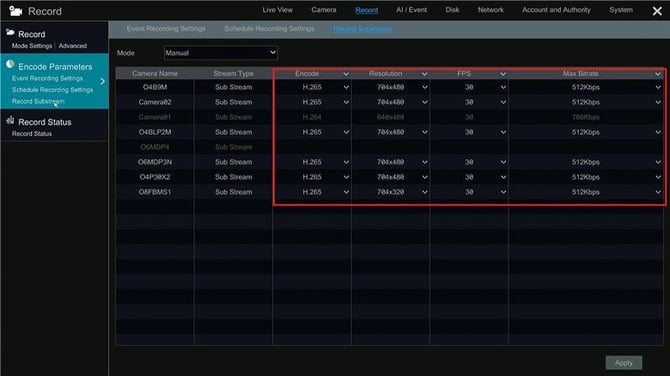Select the Camera02 camera name cell
The image size is (670, 376).
pyautogui.click(x=155, y=102)
